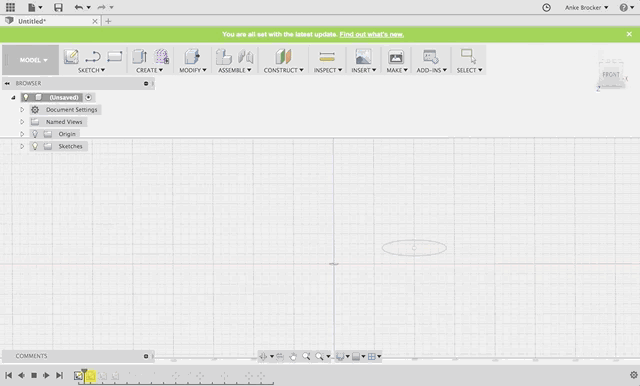Jump timeline to the end
Image resolution: width=640 pixels, height=386 pixels.
tap(59, 375)
